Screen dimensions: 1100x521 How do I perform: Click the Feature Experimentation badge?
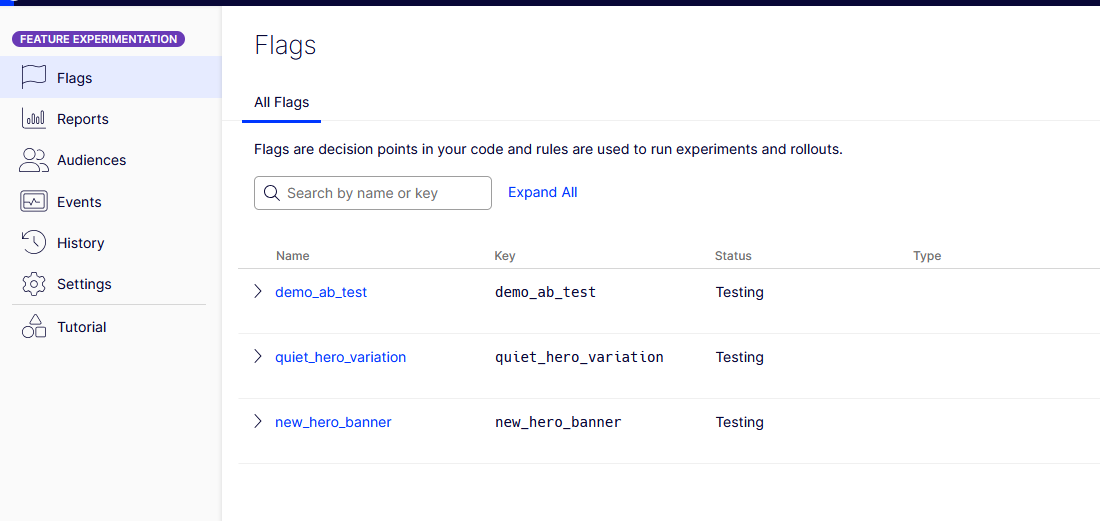98,39
